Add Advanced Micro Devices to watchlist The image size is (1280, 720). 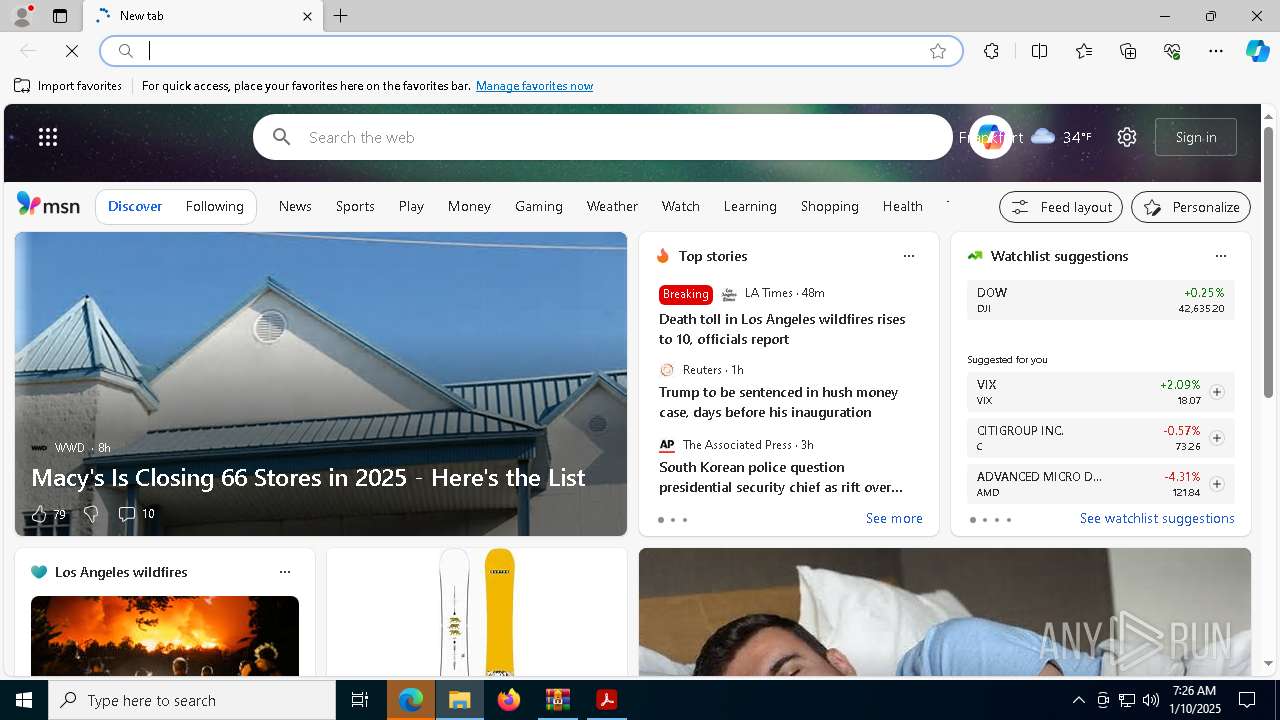1216,484
